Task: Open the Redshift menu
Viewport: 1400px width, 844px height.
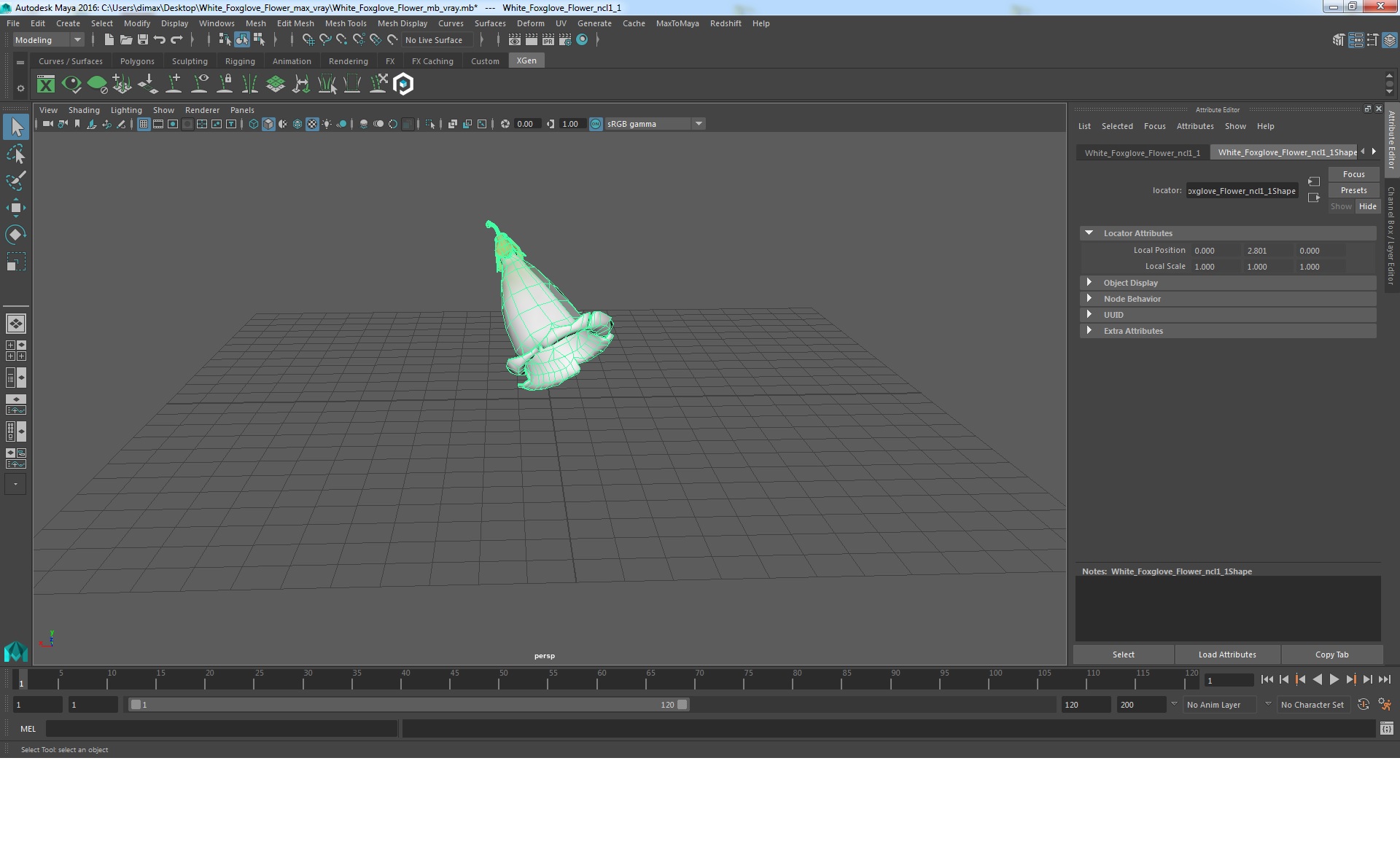Action: pos(726,23)
